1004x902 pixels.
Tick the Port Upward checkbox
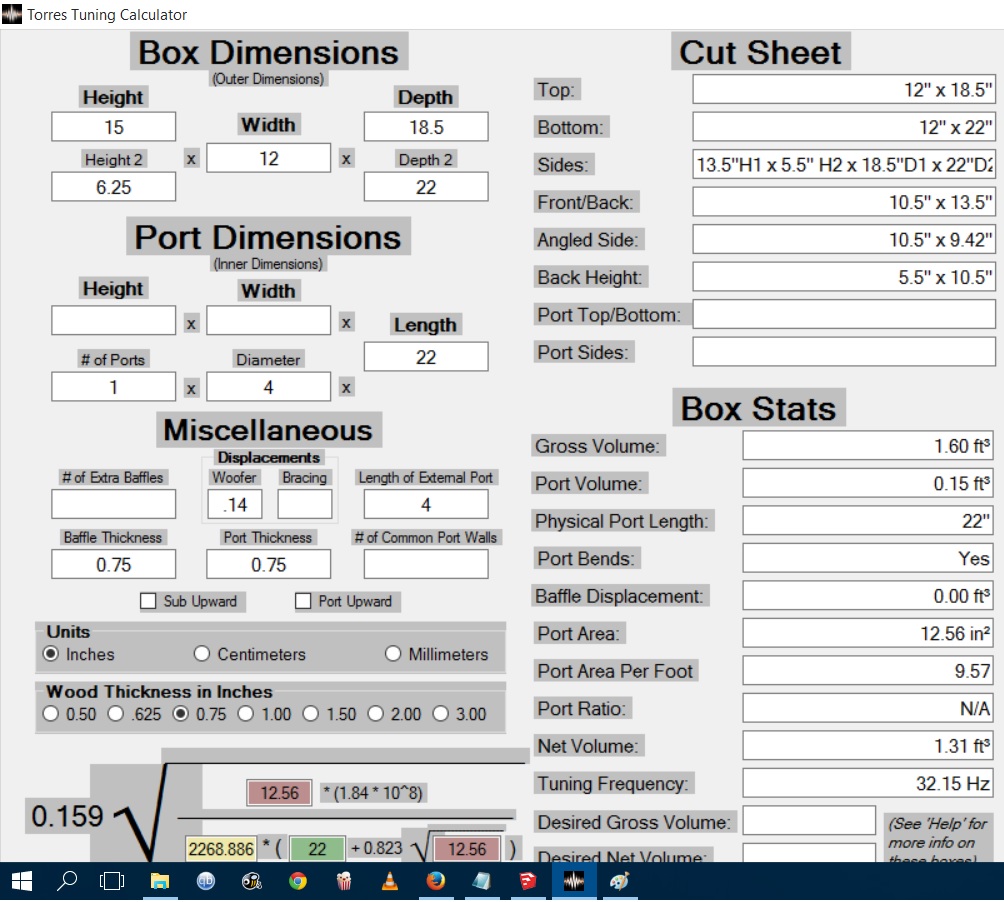coord(304,601)
